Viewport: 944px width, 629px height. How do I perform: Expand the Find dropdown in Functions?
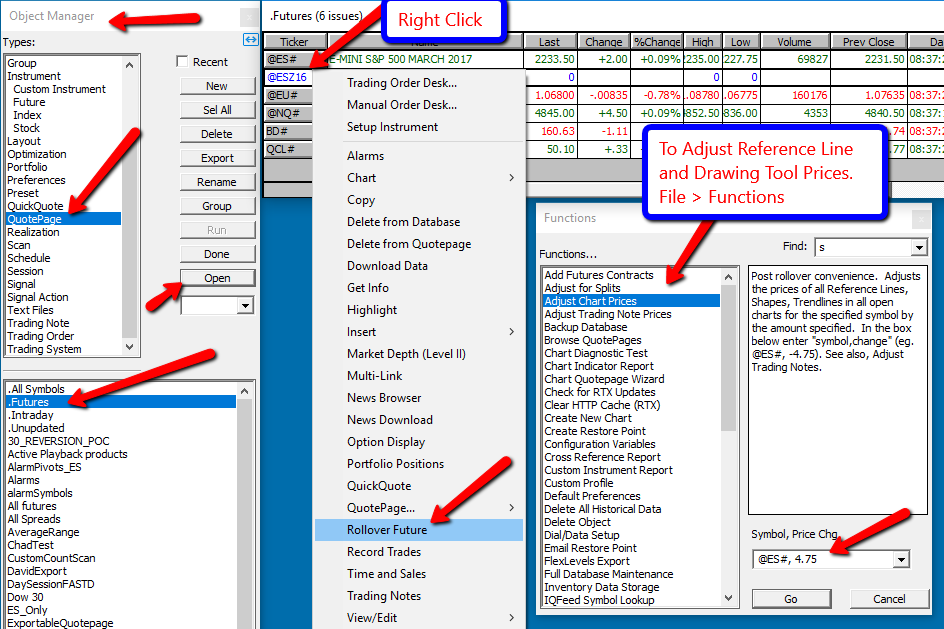pyautogui.click(x=919, y=247)
